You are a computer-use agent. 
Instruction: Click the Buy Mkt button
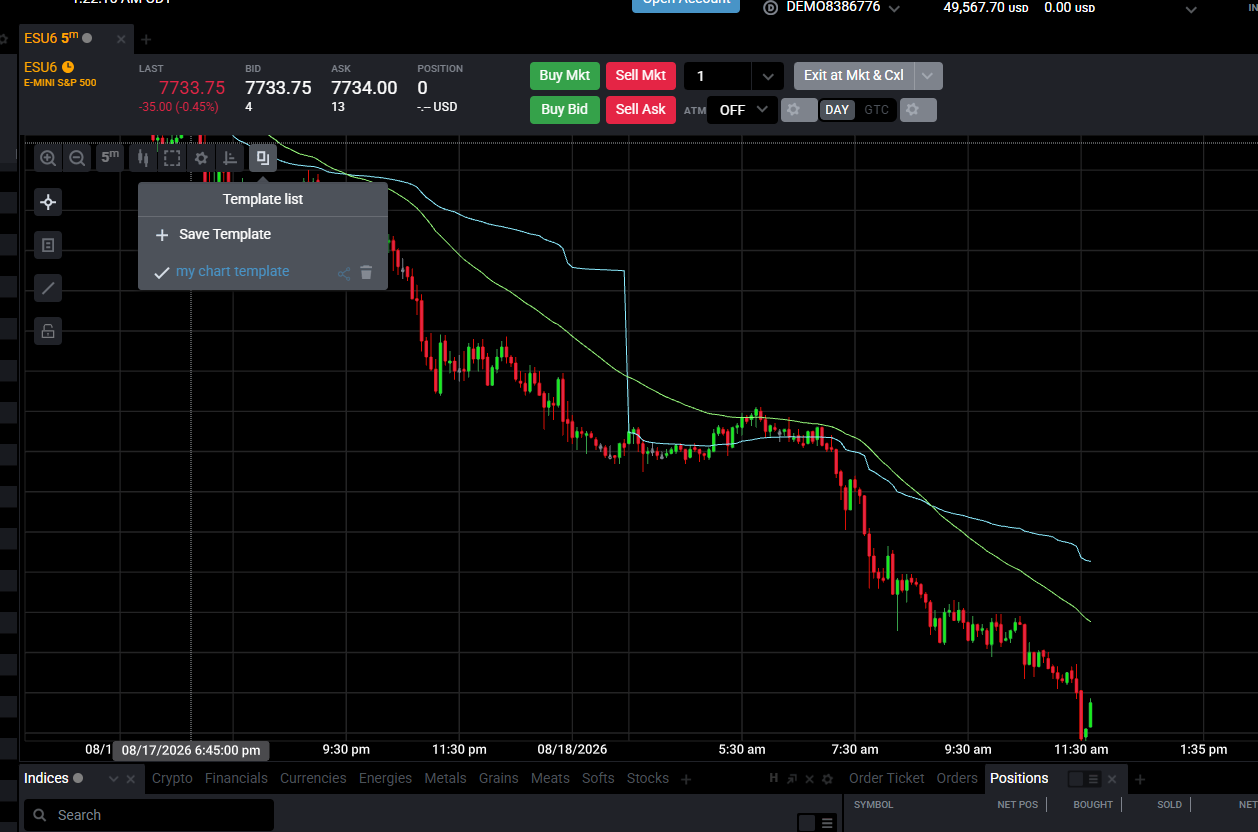click(x=564, y=75)
